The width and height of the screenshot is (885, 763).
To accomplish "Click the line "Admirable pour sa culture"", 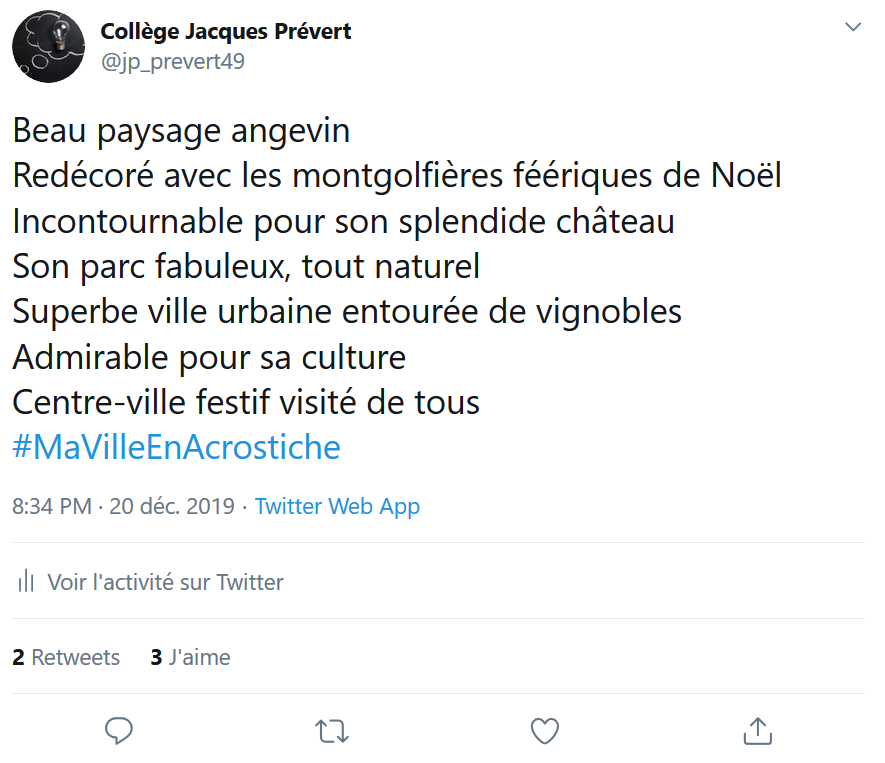I will [209, 357].
